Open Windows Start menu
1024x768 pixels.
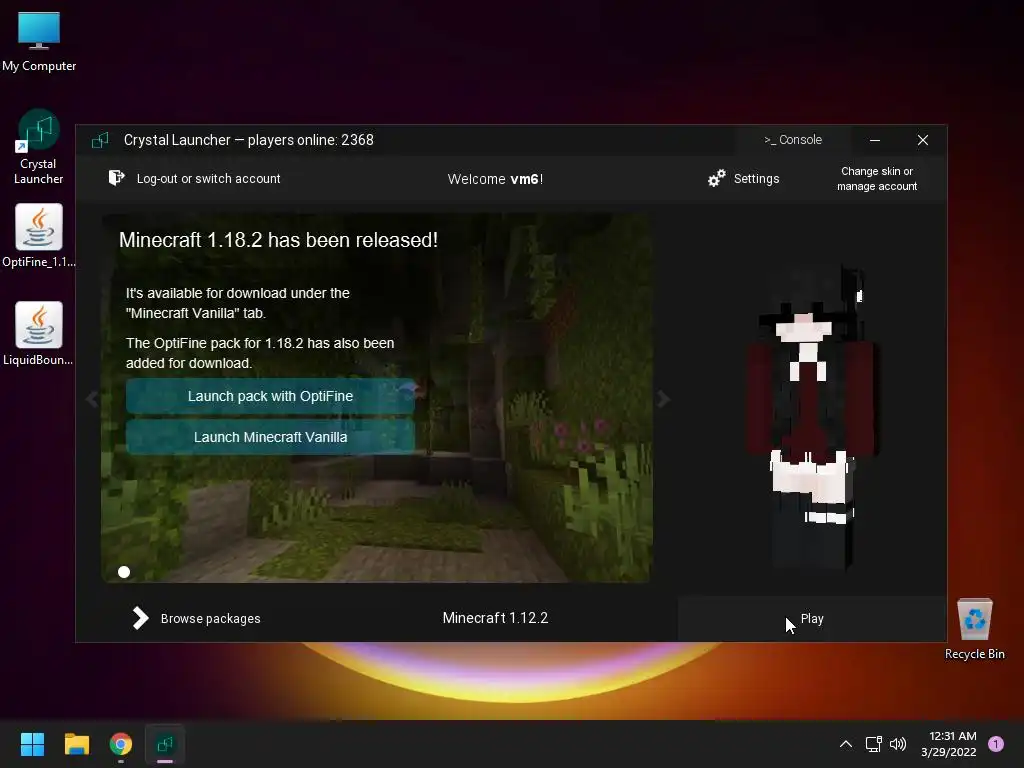click(x=32, y=744)
